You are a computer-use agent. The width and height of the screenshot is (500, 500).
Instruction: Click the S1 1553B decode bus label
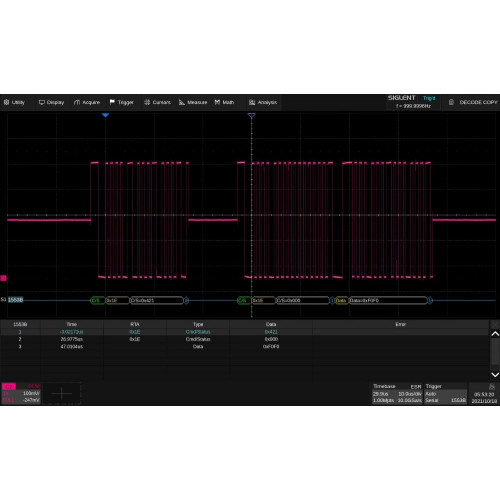(x=12, y=300)
